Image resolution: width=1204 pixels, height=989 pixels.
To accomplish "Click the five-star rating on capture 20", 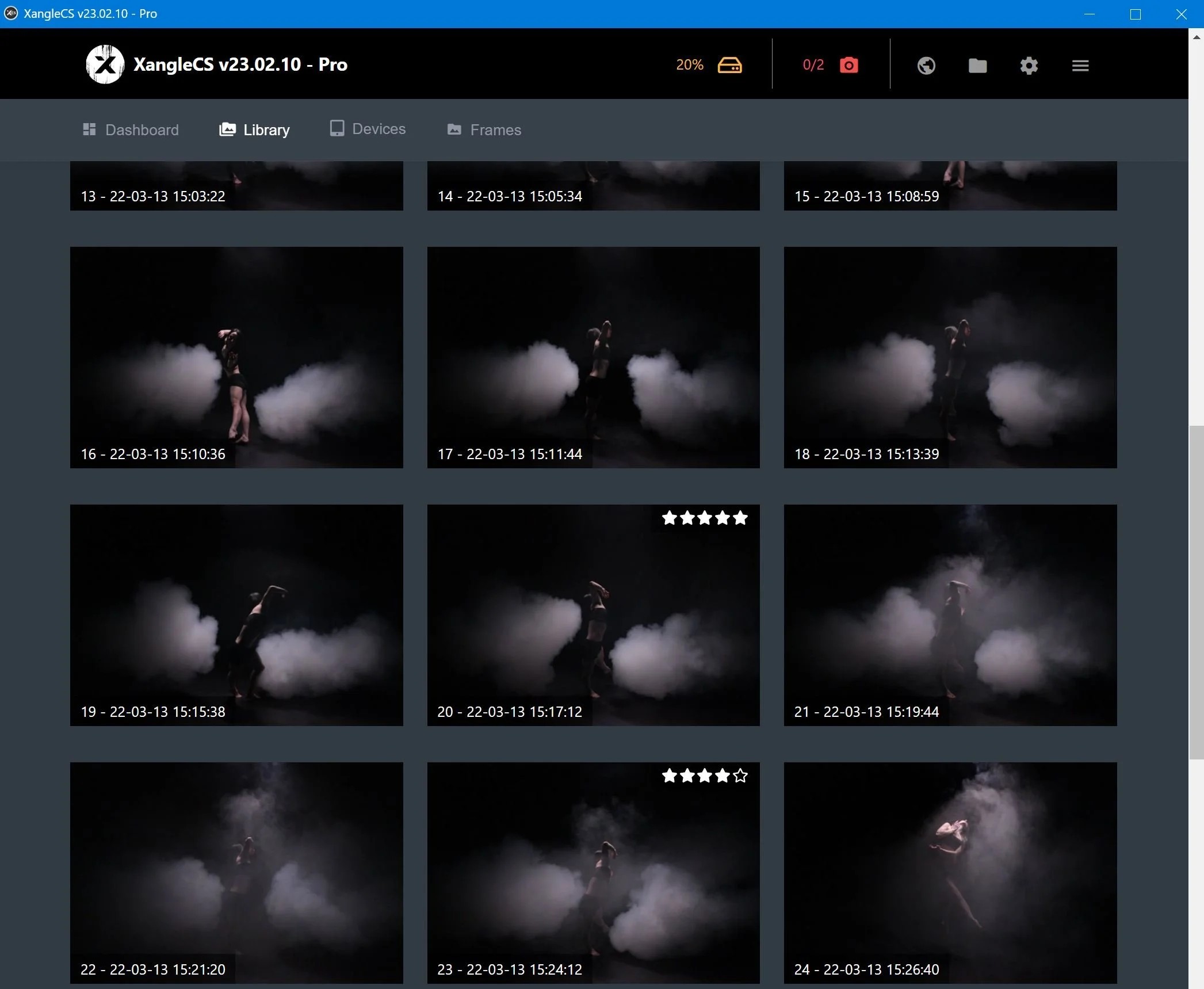I will pyautogui.click(x=705, y=518).
